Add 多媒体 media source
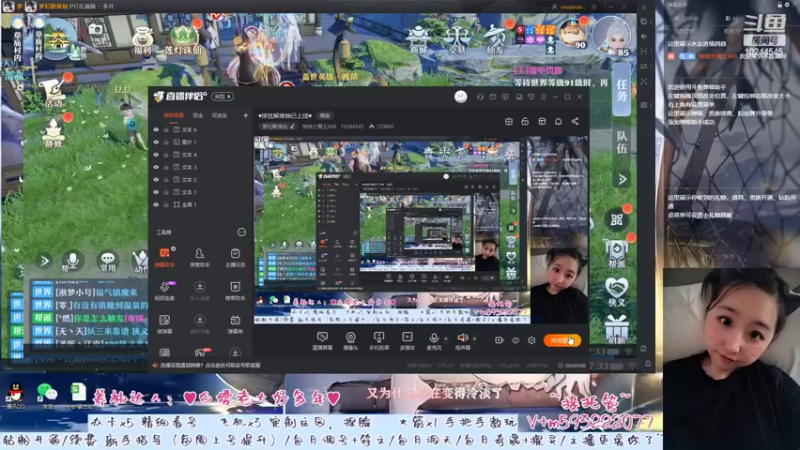The width and height of the screenshot is (800, 450). pyautogui.click(x=407, y=341)
